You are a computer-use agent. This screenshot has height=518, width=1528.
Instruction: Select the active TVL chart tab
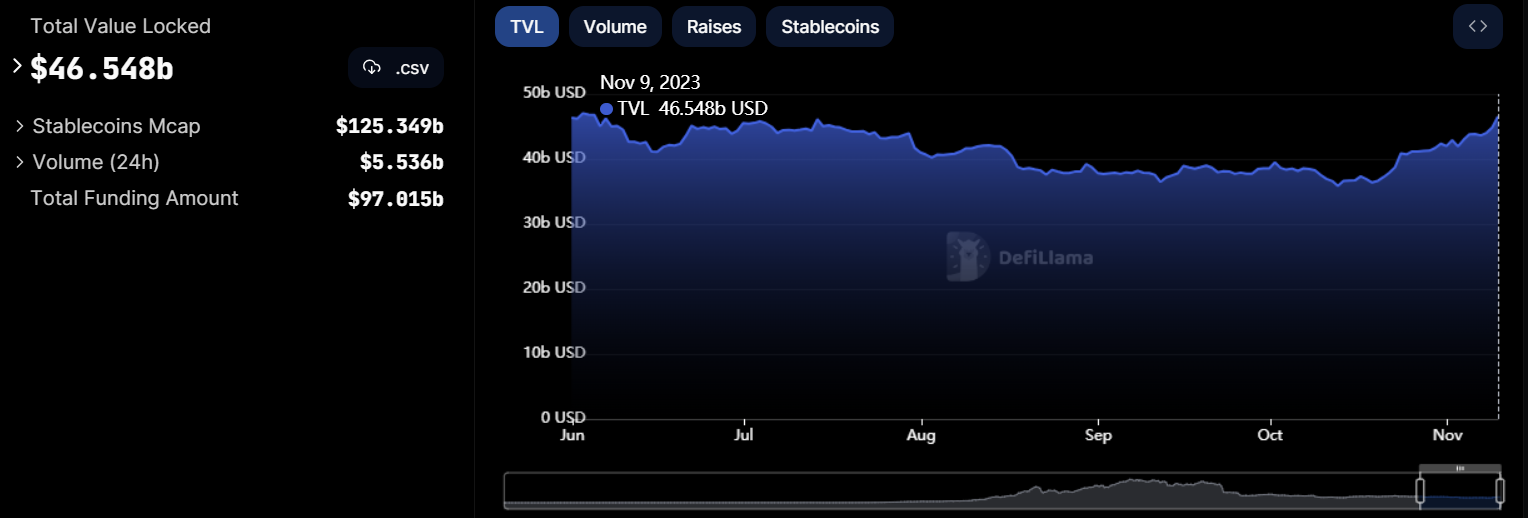[x=527, y=27]
